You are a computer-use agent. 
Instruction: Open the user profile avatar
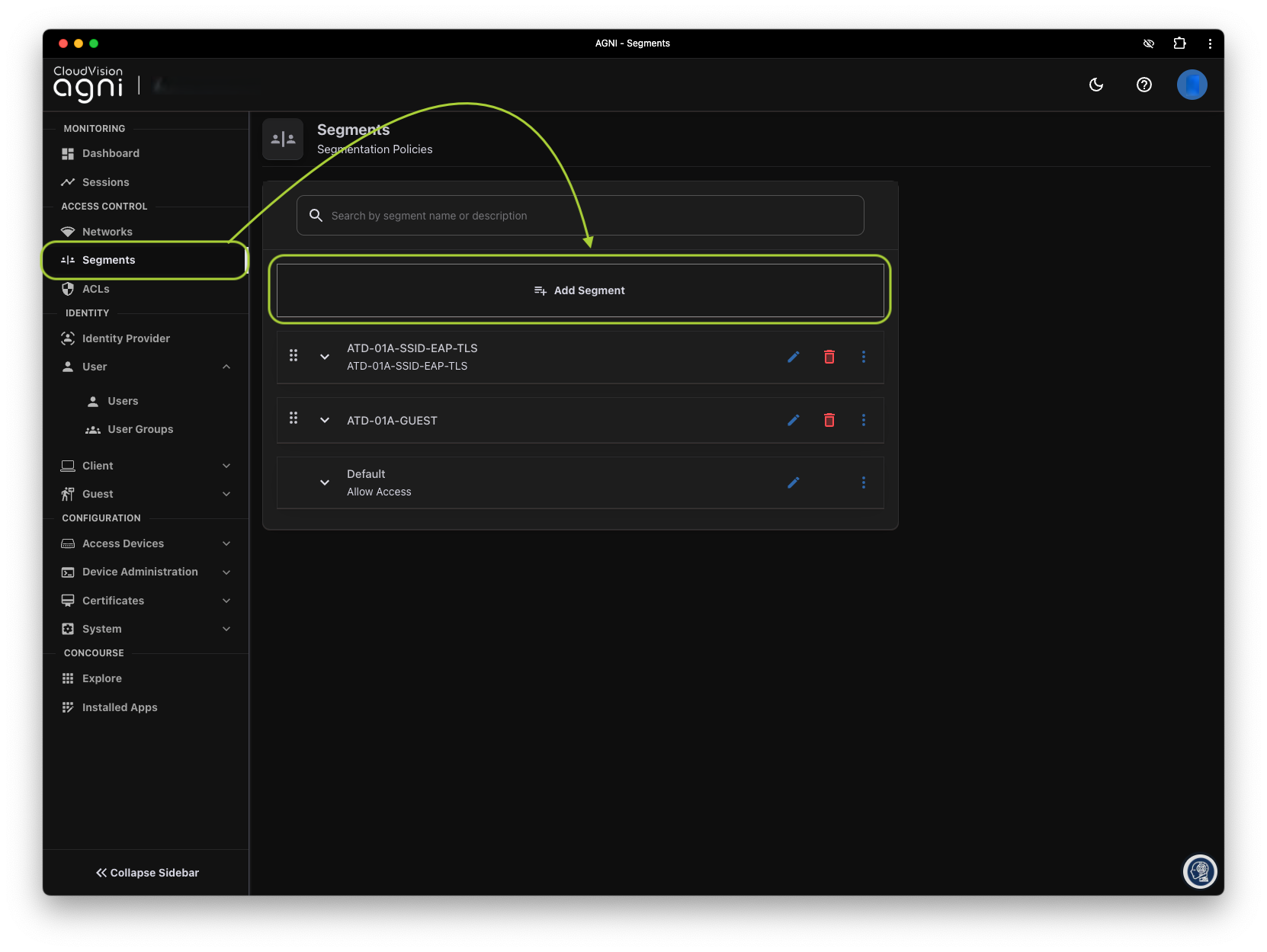[1191, 85]
